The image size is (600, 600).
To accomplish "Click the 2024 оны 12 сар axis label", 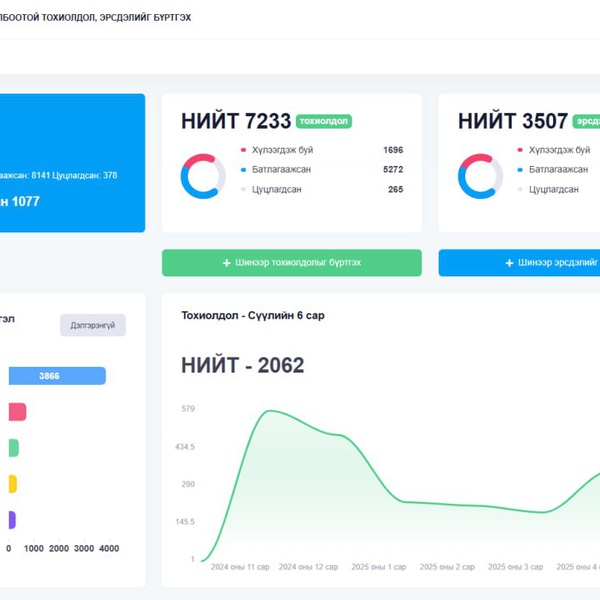I will pyautogui.click(x=308, y=567).
